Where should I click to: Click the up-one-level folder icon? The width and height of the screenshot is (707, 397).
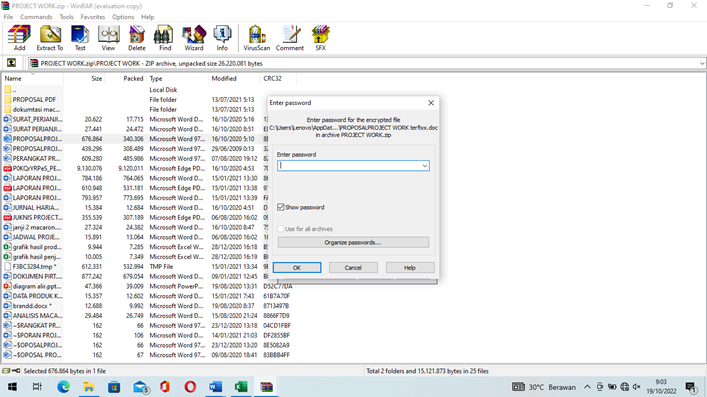12,63
